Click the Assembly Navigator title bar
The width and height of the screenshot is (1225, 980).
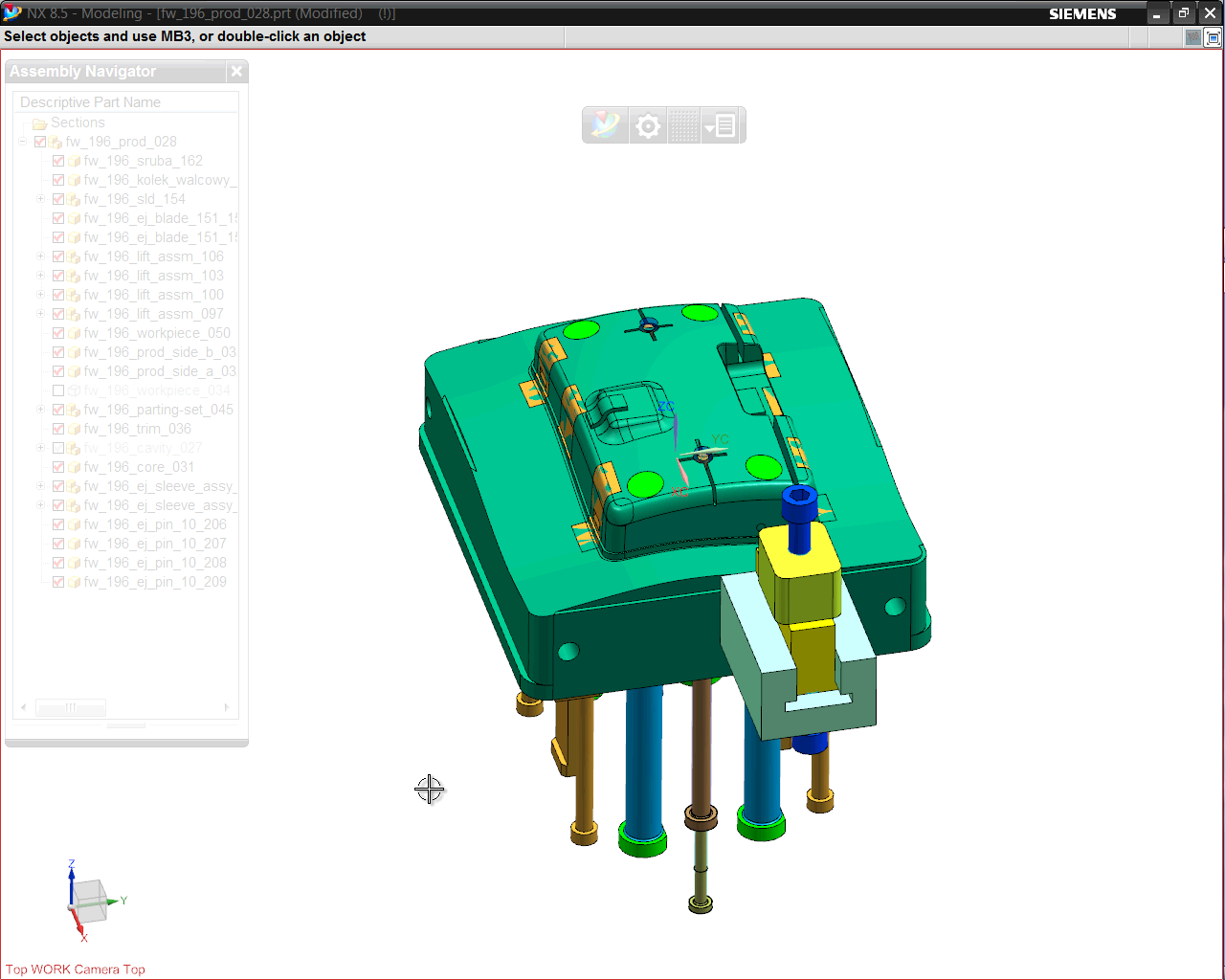(x=117, y=72)
